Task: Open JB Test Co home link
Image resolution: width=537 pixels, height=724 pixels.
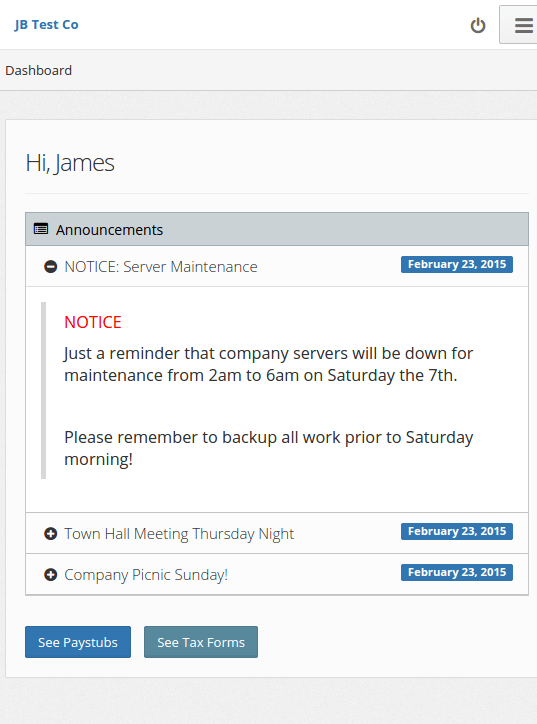Action: coord(46,24)
